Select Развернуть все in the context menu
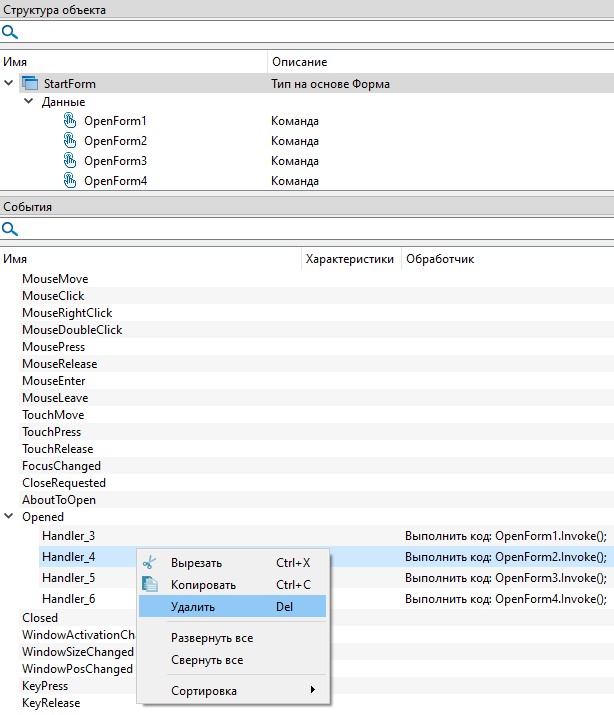614x715 pixels. coord(211,638)
